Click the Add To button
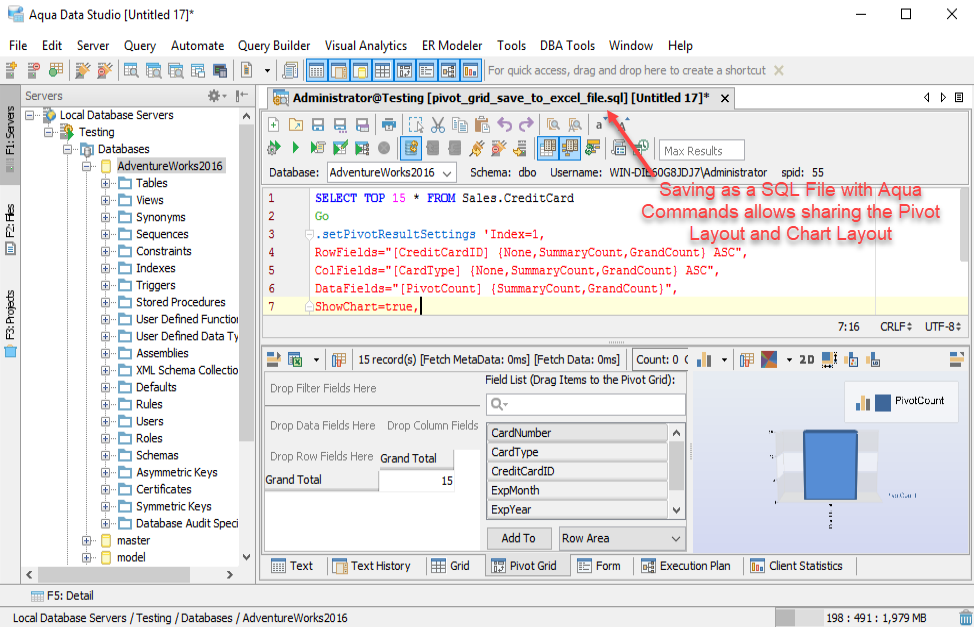This screenshot has width=974, height=627. tap(518, 538)
